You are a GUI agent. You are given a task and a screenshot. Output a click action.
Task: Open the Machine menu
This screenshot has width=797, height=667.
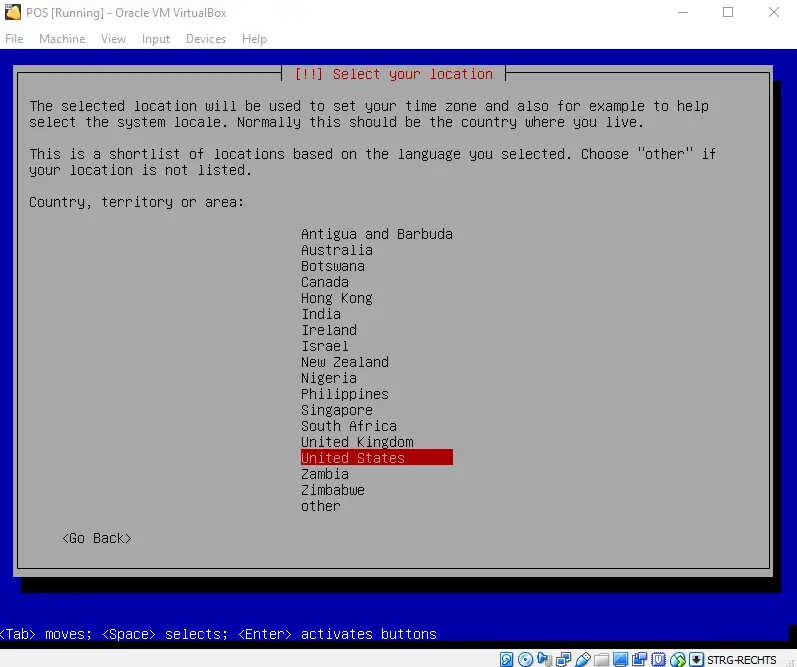[62, 38]
